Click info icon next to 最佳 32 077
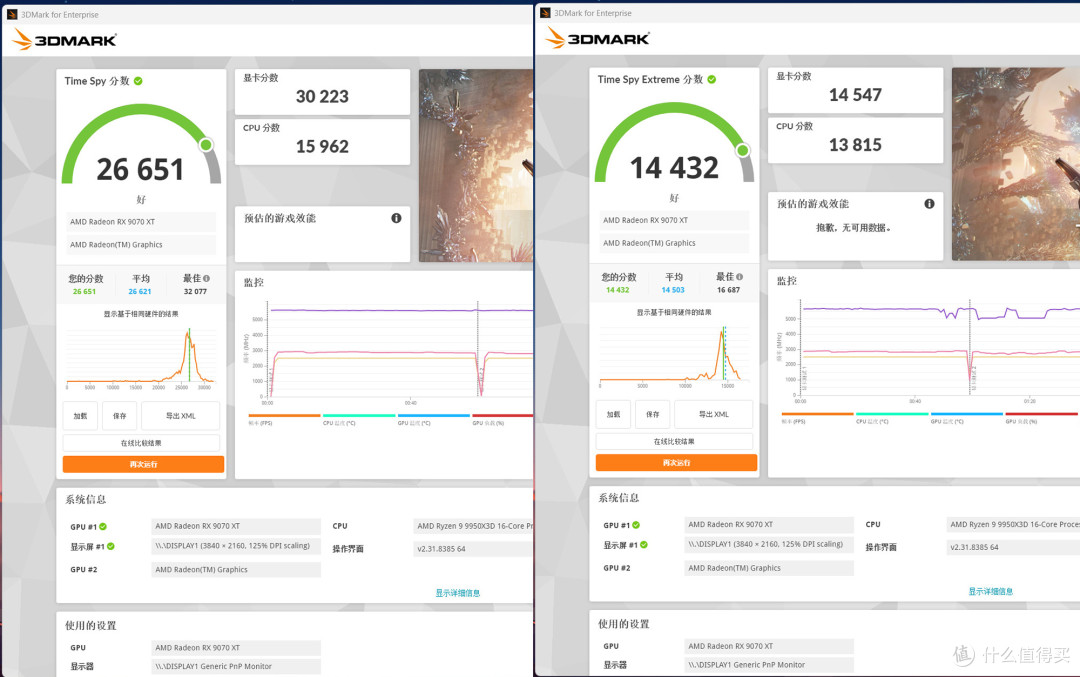The width and height of the screenshot is (1080, 677). 207,278
